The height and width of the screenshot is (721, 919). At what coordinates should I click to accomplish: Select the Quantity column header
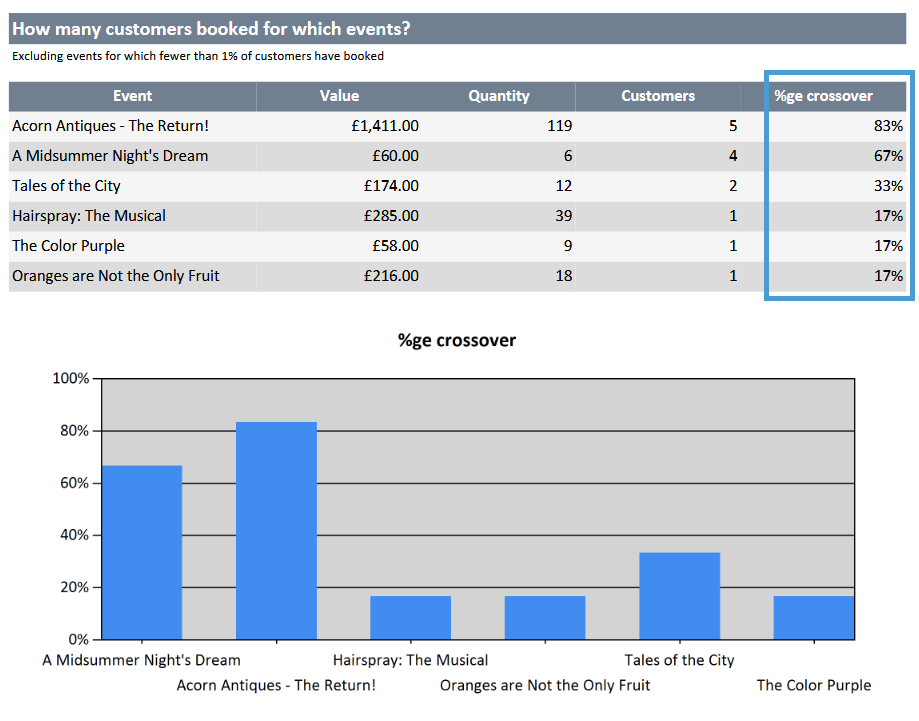click(498, 96)
